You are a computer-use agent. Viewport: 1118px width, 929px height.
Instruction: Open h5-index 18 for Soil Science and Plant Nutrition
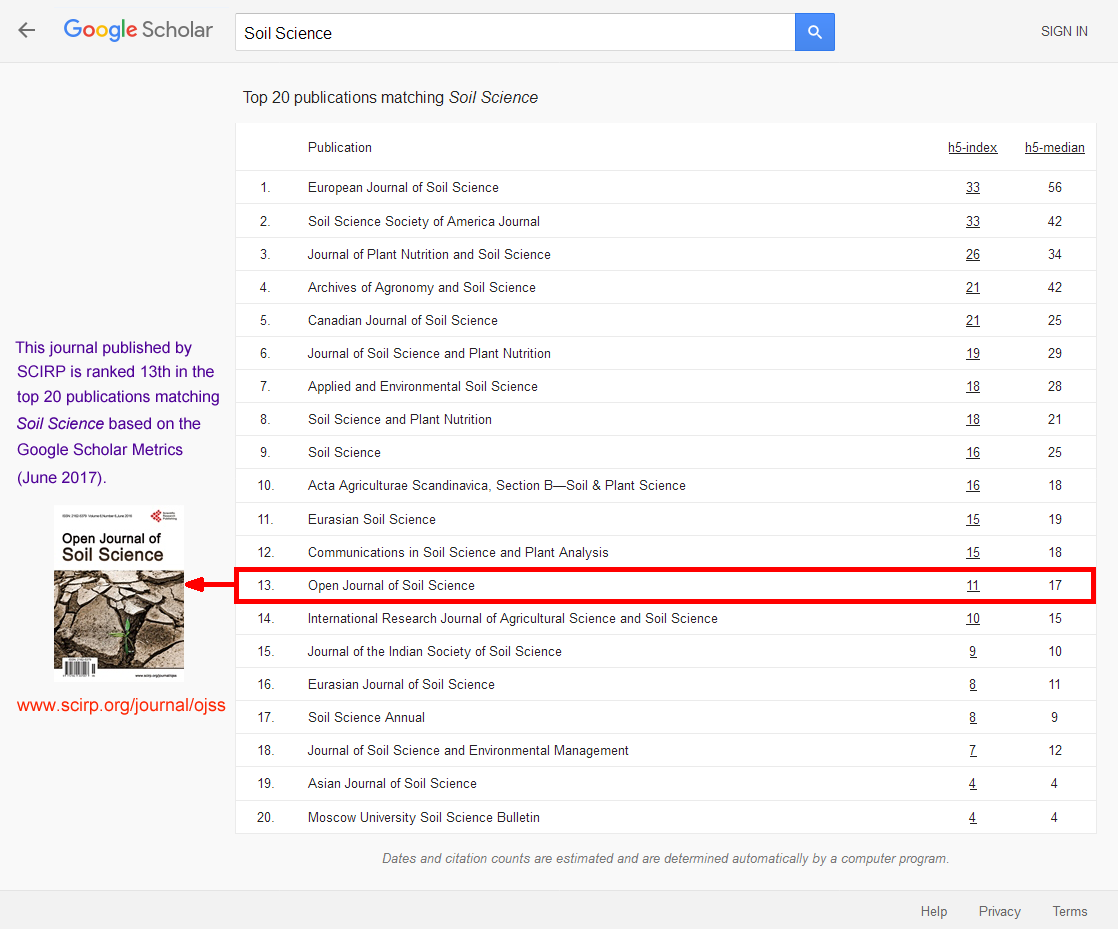[973, 420]
